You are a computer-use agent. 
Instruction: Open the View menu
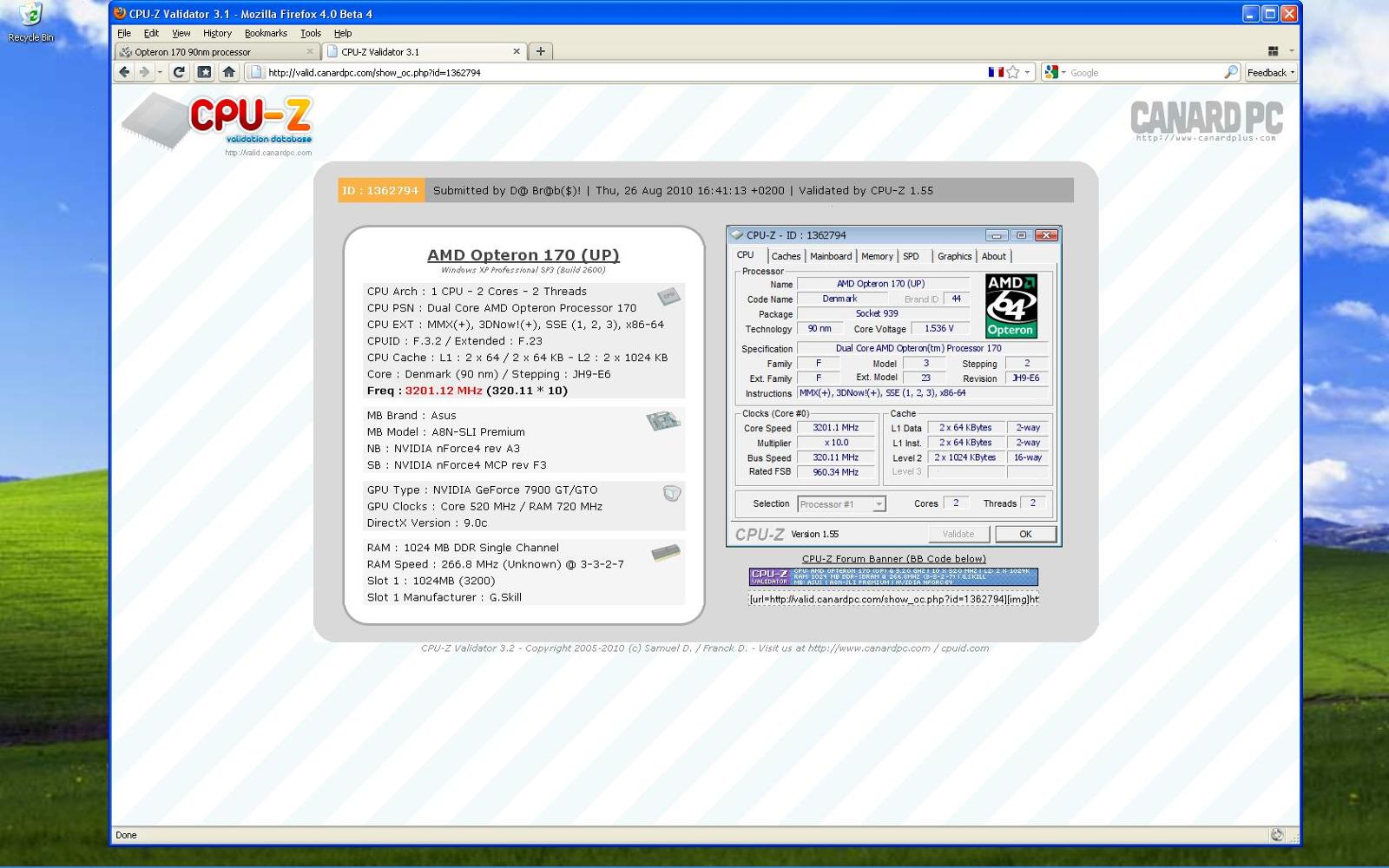(x=181, y=33)
